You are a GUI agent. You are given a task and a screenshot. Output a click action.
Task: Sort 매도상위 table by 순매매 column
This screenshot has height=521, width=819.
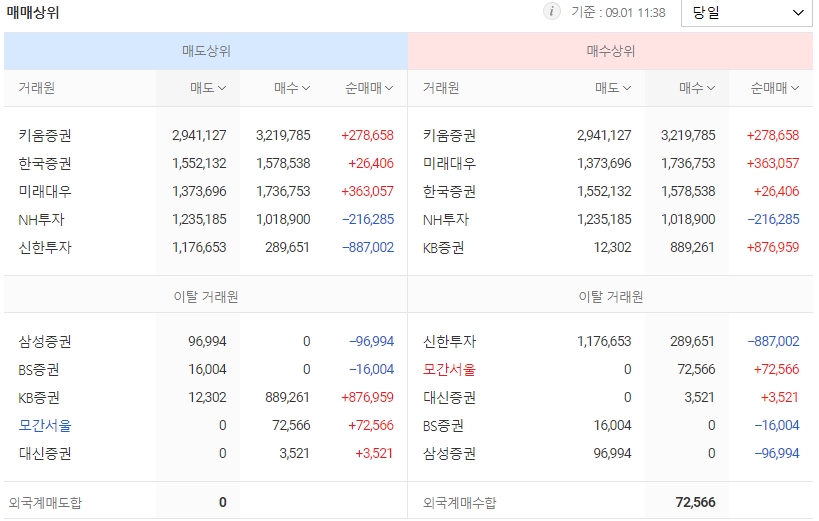[x=369, y=88]
